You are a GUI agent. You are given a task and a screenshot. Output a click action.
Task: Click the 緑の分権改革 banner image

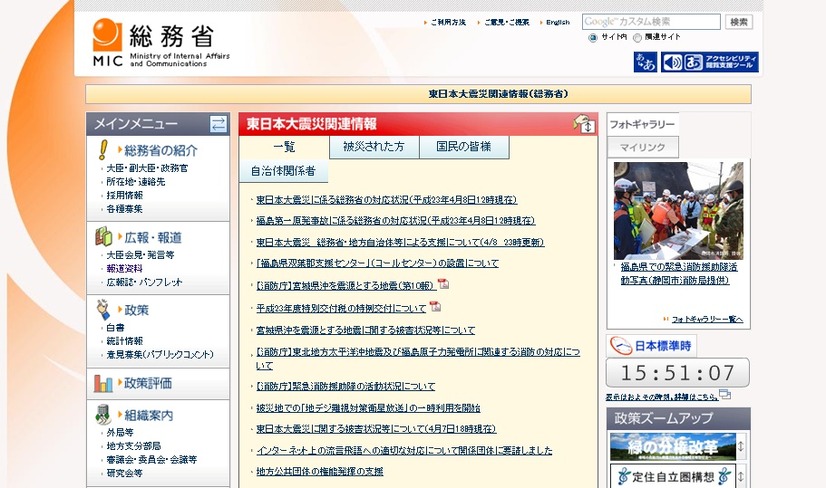672,446
